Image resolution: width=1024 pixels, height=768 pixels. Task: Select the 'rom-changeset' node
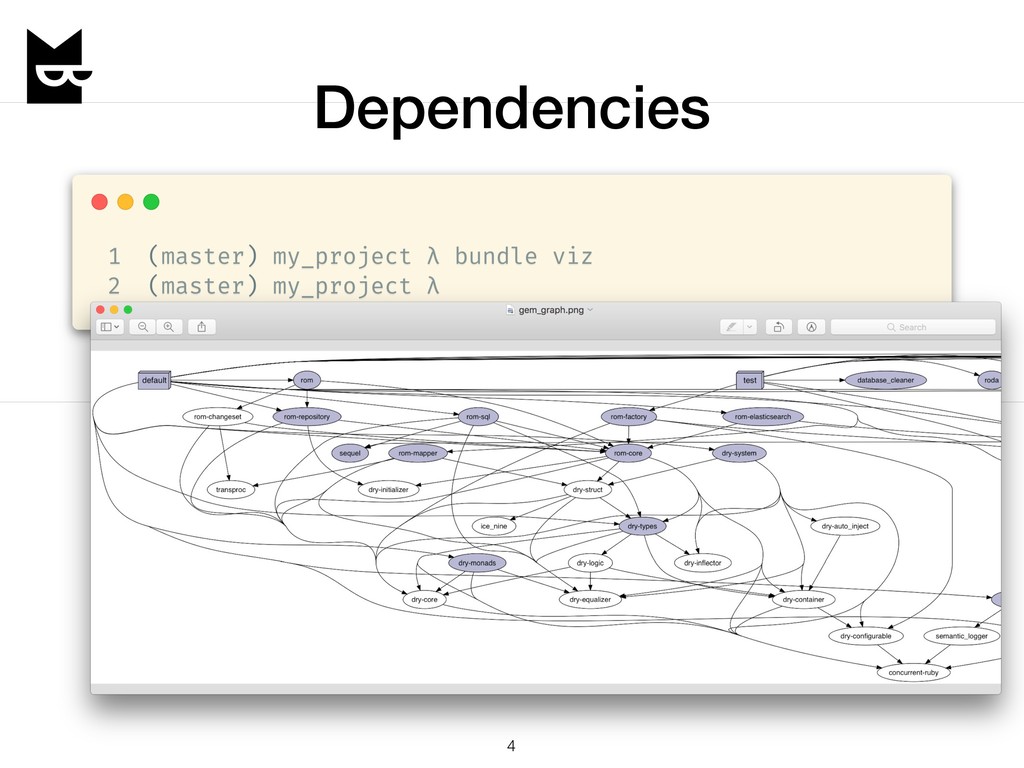click(x=217, y=417)
